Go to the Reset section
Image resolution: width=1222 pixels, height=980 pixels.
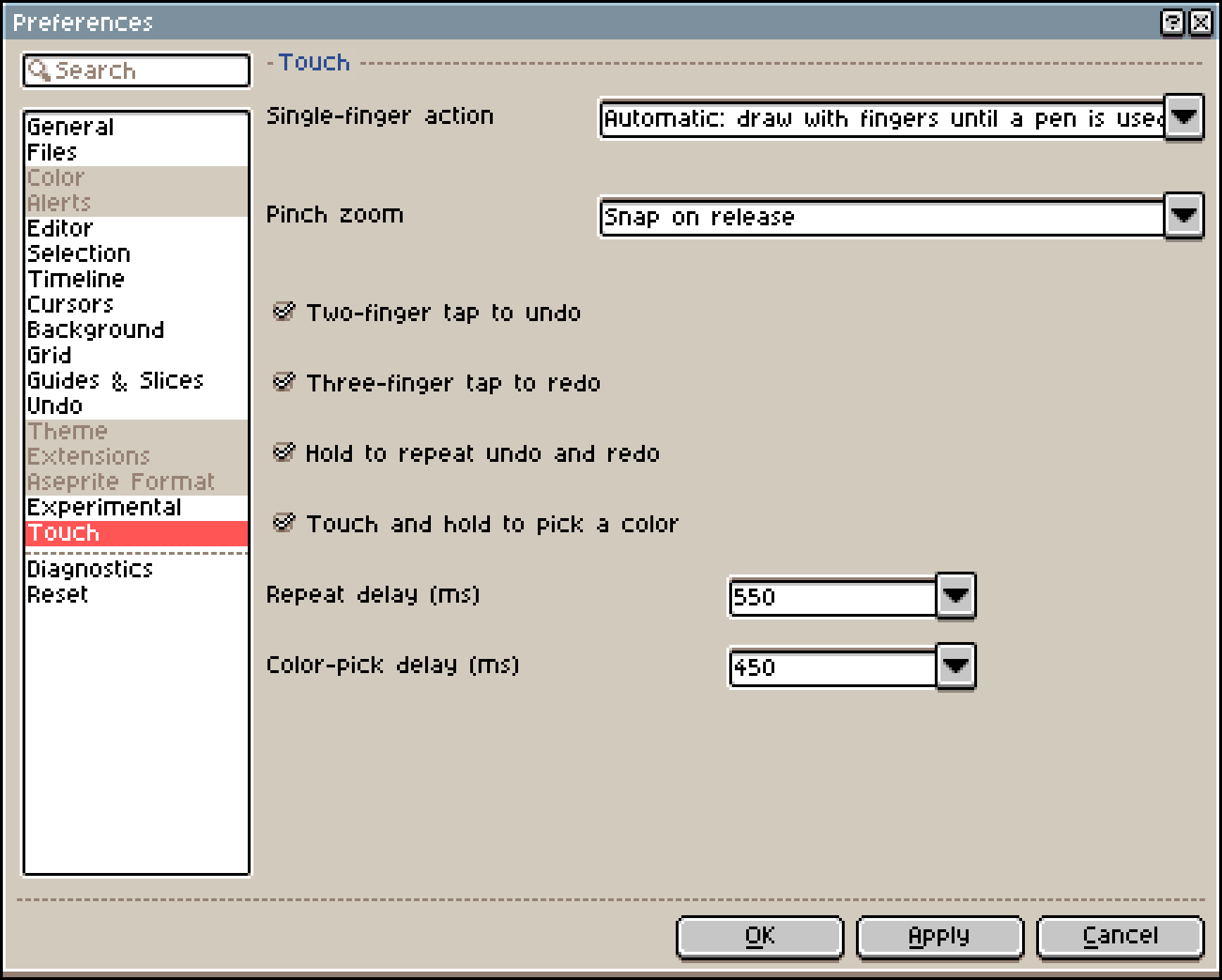[137, 594]
